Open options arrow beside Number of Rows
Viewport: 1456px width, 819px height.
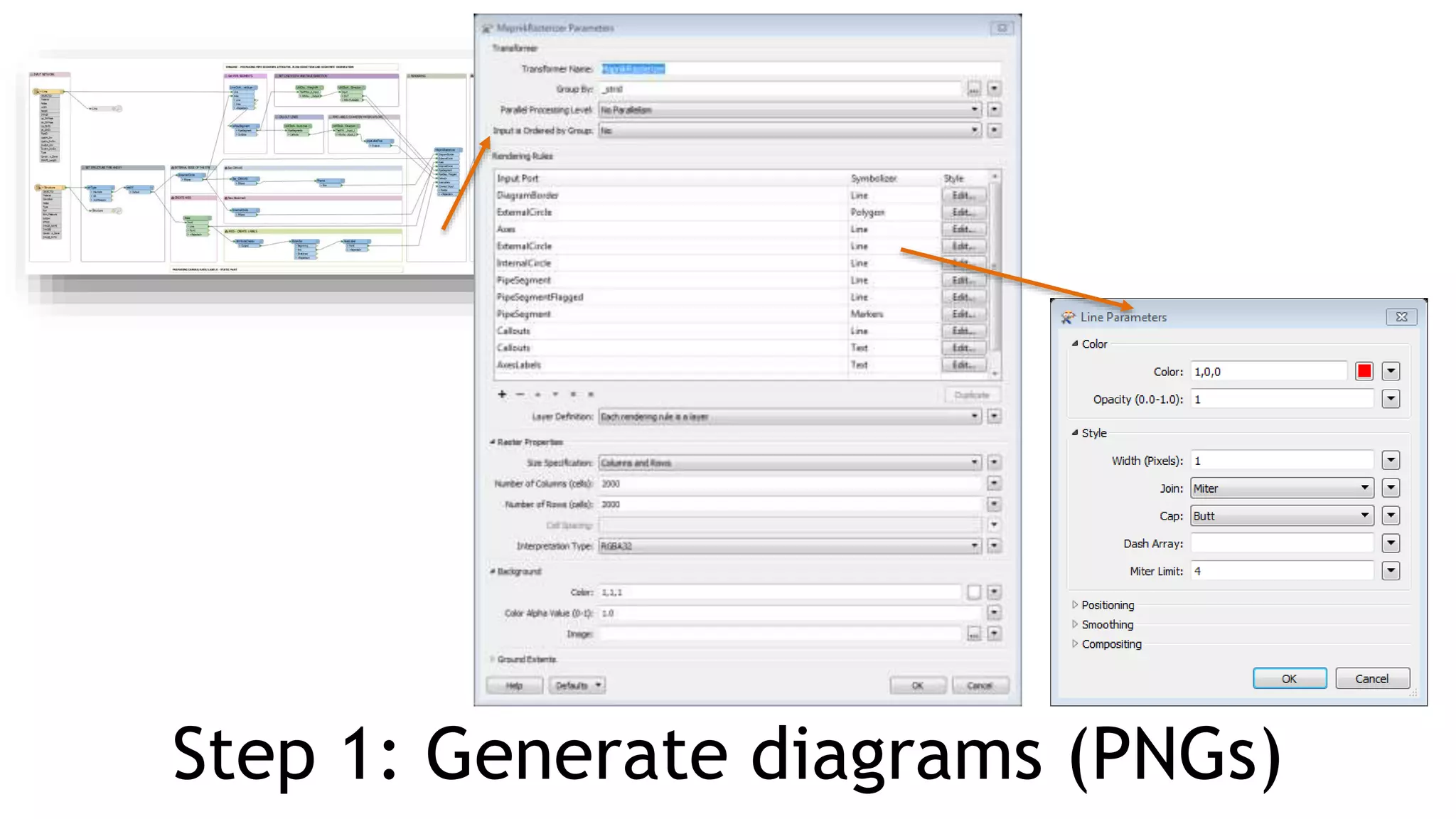pos(994,504)
